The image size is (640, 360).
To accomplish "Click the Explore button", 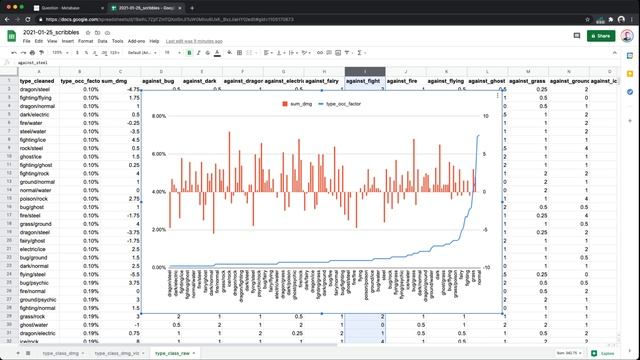I will [x=603, y=353].
